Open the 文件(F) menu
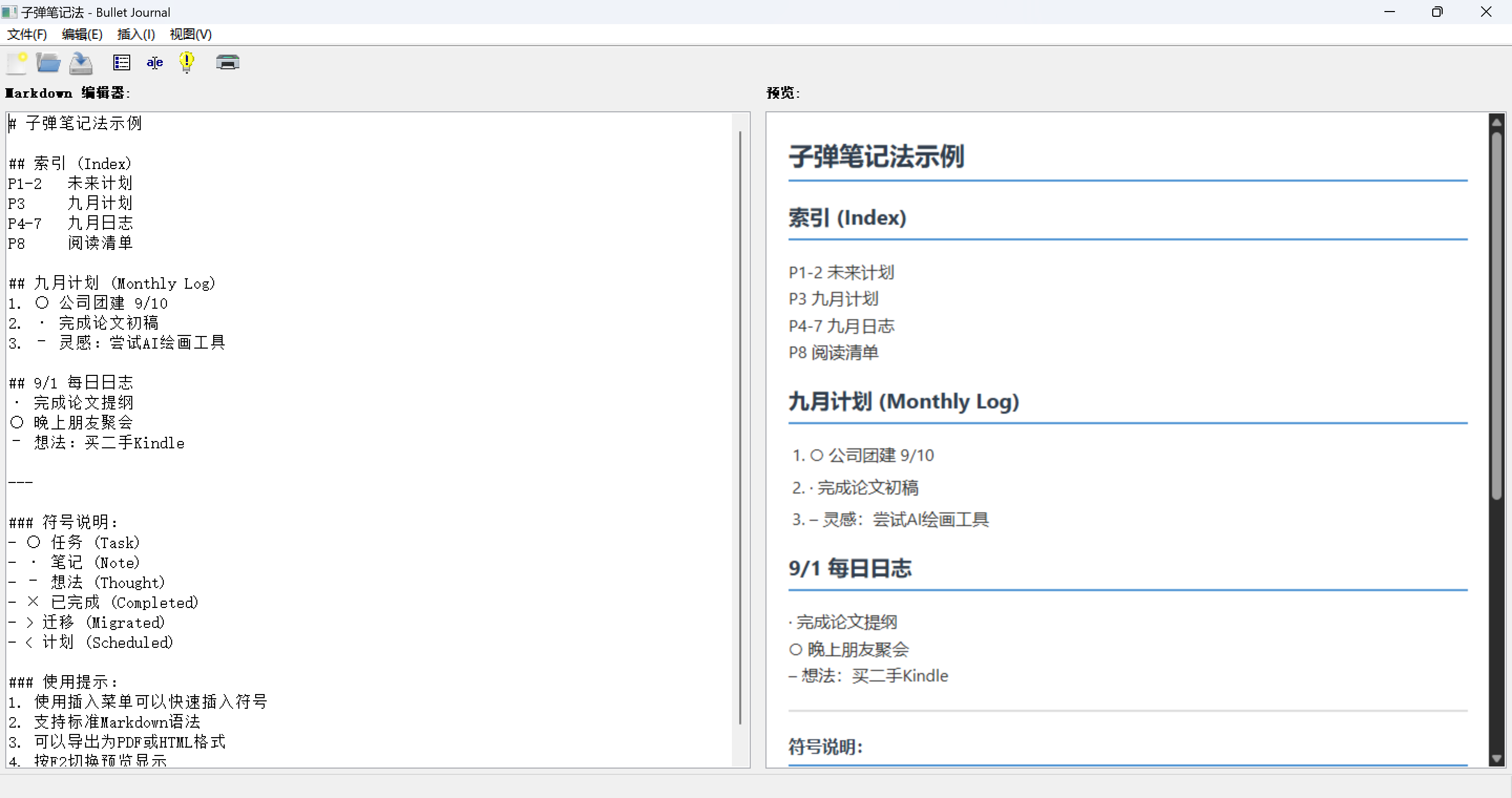 pos(27,34)
